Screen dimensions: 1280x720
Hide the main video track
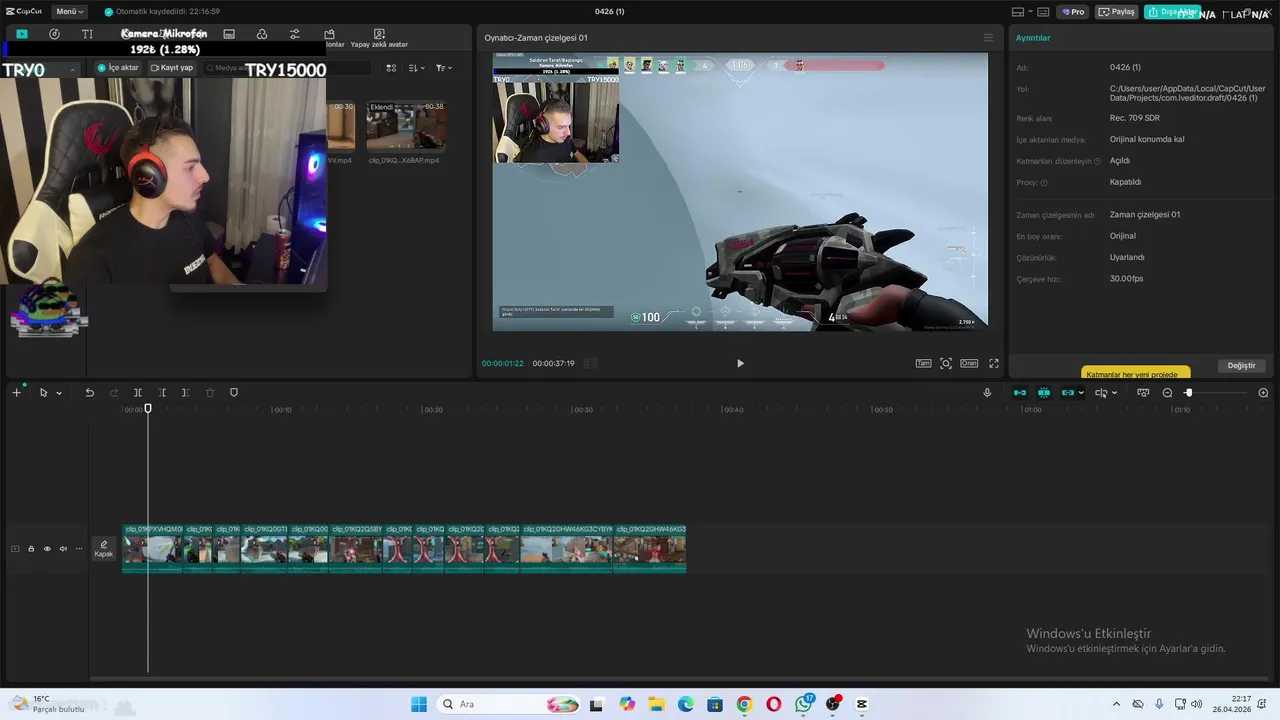click(47, 549)
